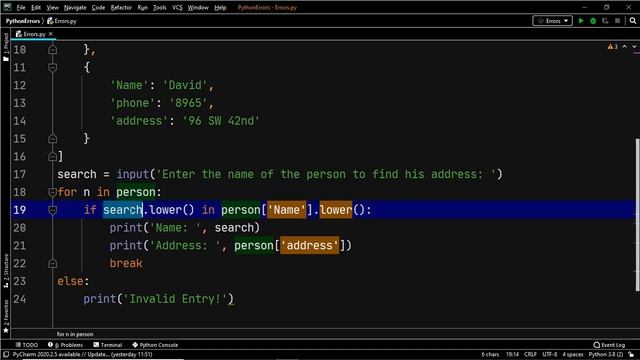Open the Project tool window sidebar
The height and width of the screenshot is (360, 640).
point(6,46)
